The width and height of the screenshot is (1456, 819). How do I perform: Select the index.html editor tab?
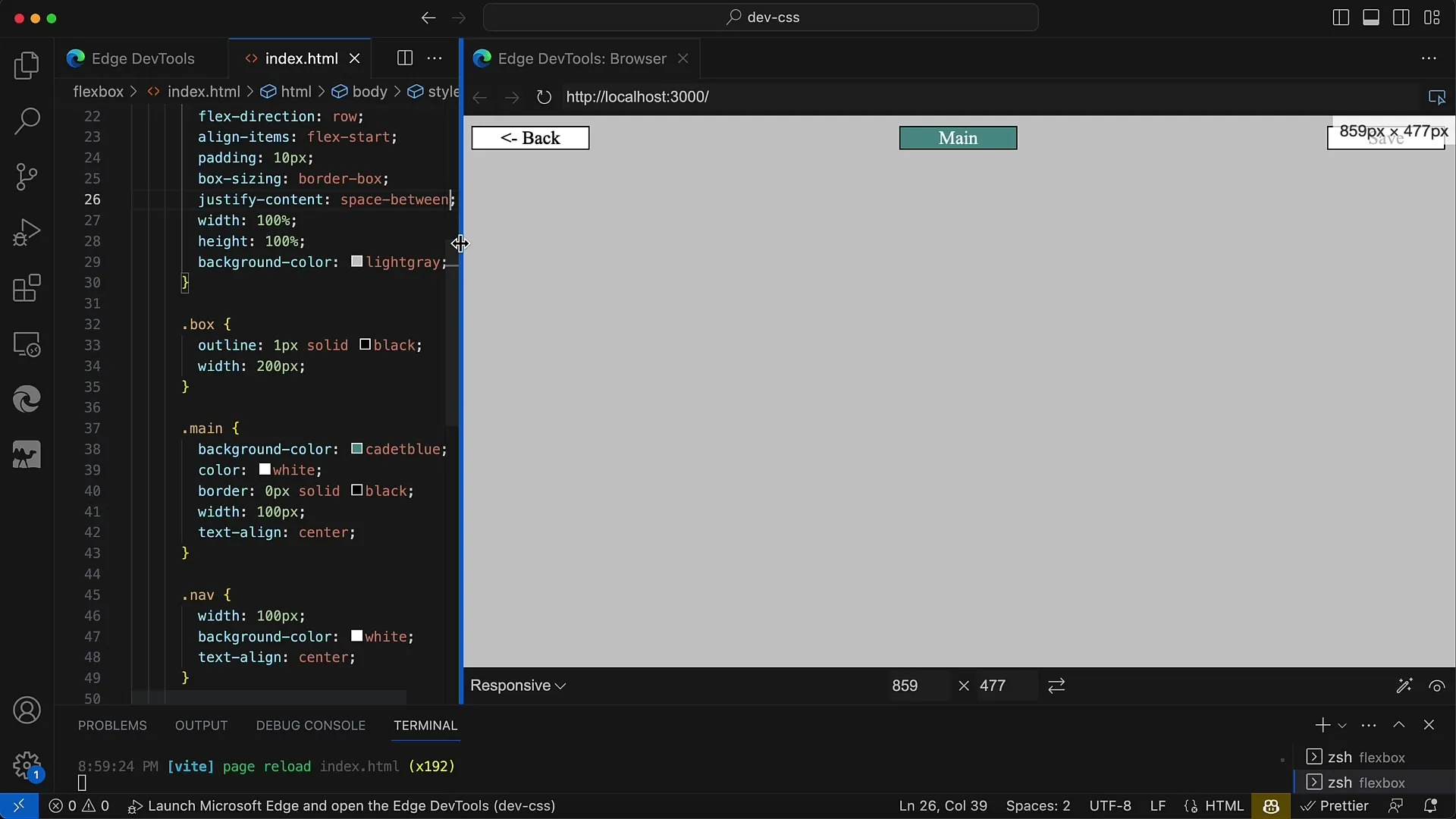pos(301,58)
